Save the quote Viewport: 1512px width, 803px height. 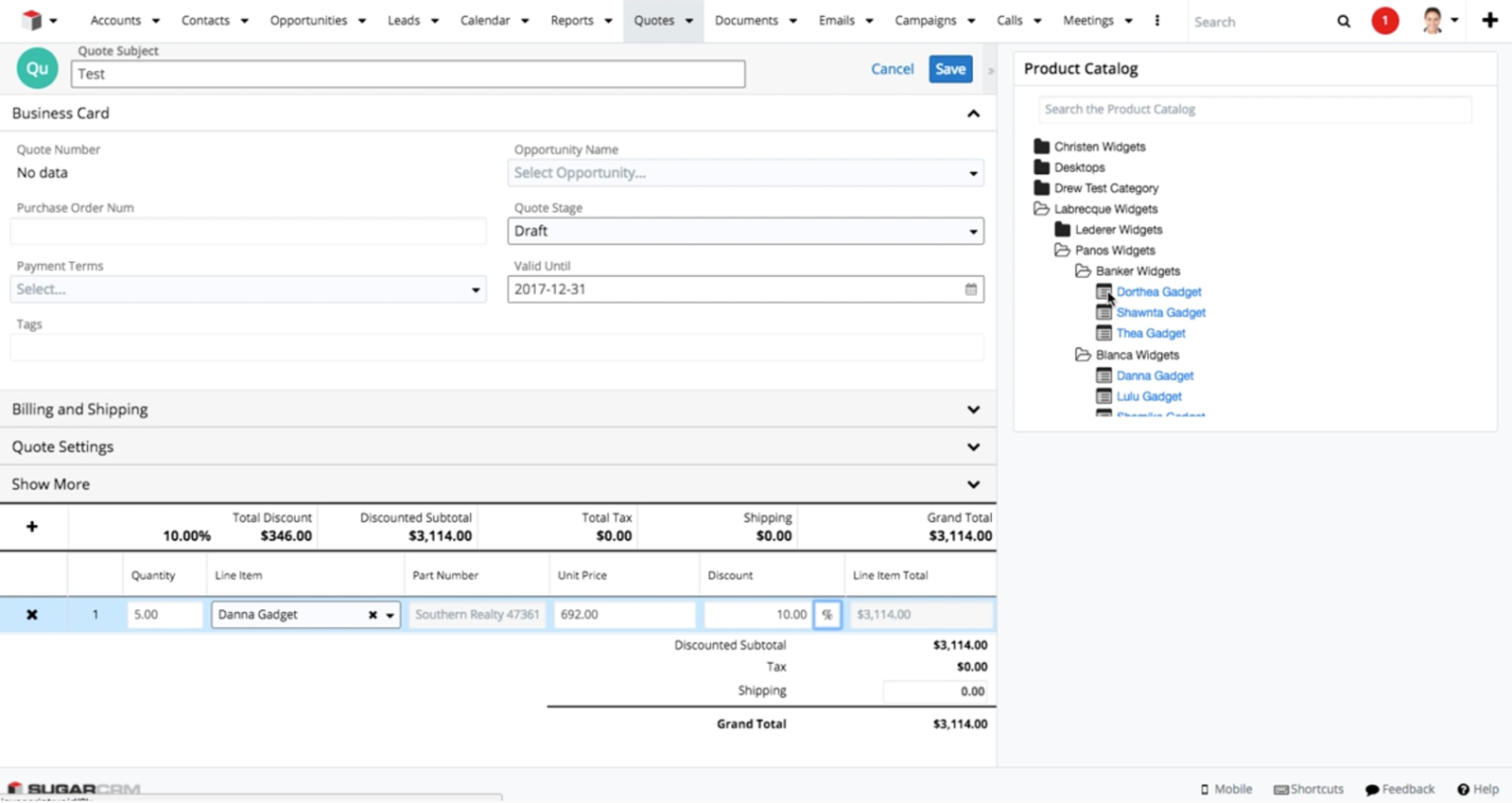(x=949, y=69)
